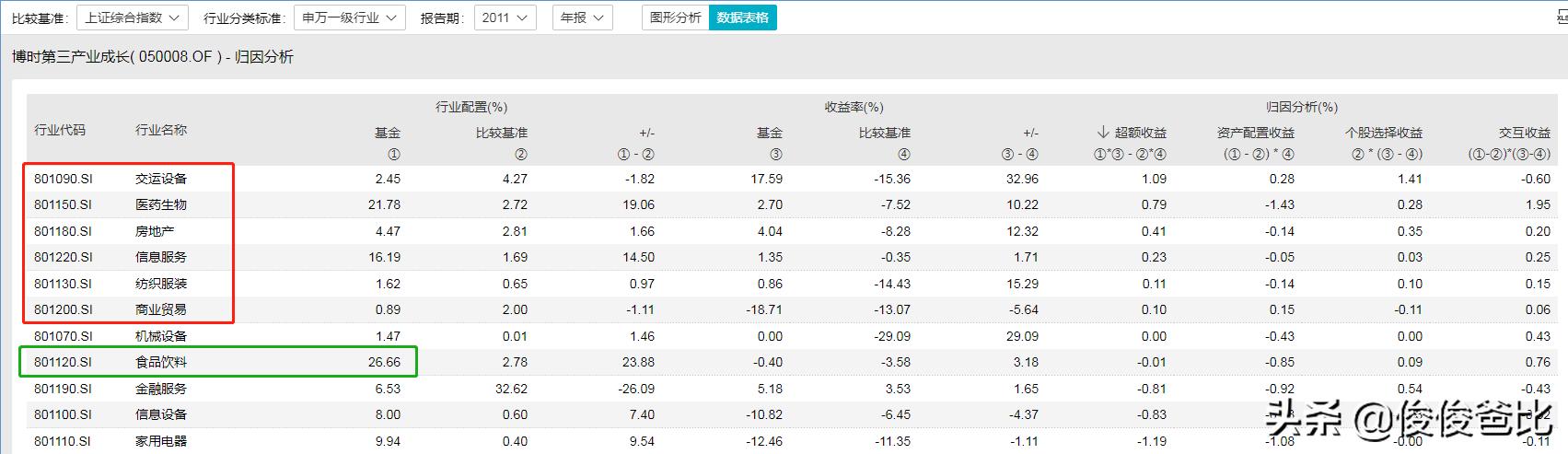Sort by the 超额收益 column arrow
The width and height of the screenshot is (1568, 454).
point(1103,133)
